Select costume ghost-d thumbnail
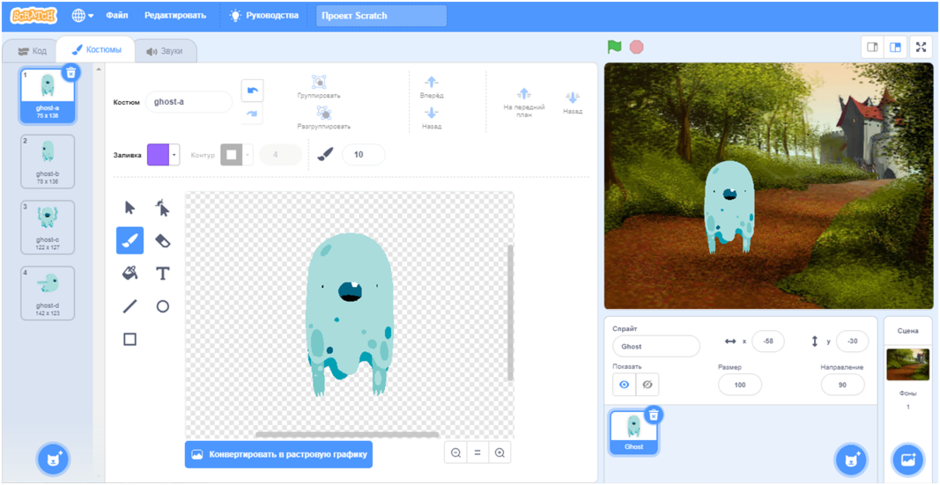This screenshot has width=940, height=485. tap(48, 293)
